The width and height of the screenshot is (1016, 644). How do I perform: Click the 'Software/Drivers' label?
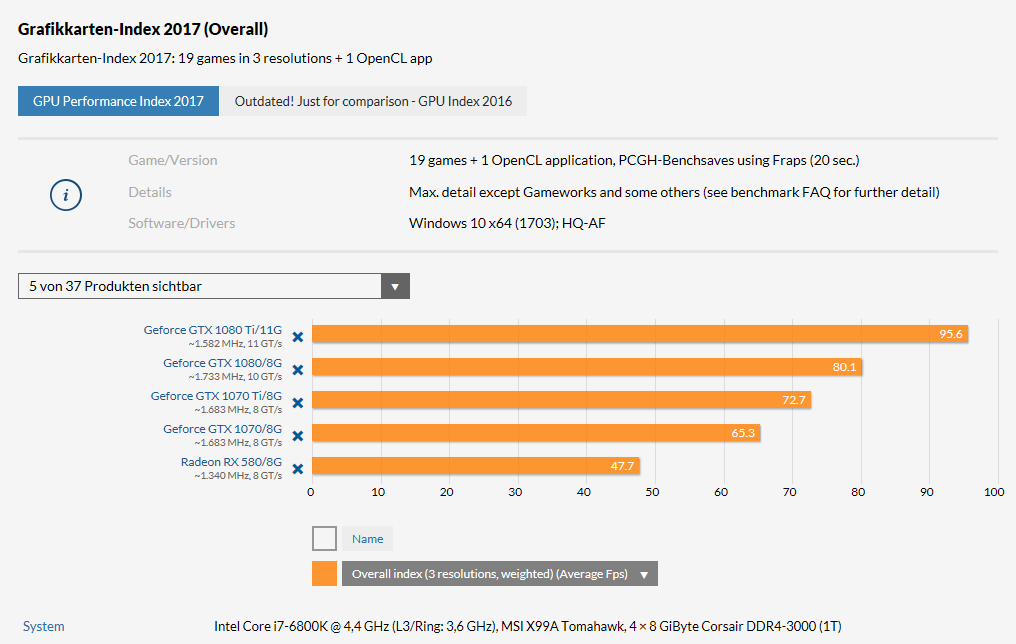point(181,224)
